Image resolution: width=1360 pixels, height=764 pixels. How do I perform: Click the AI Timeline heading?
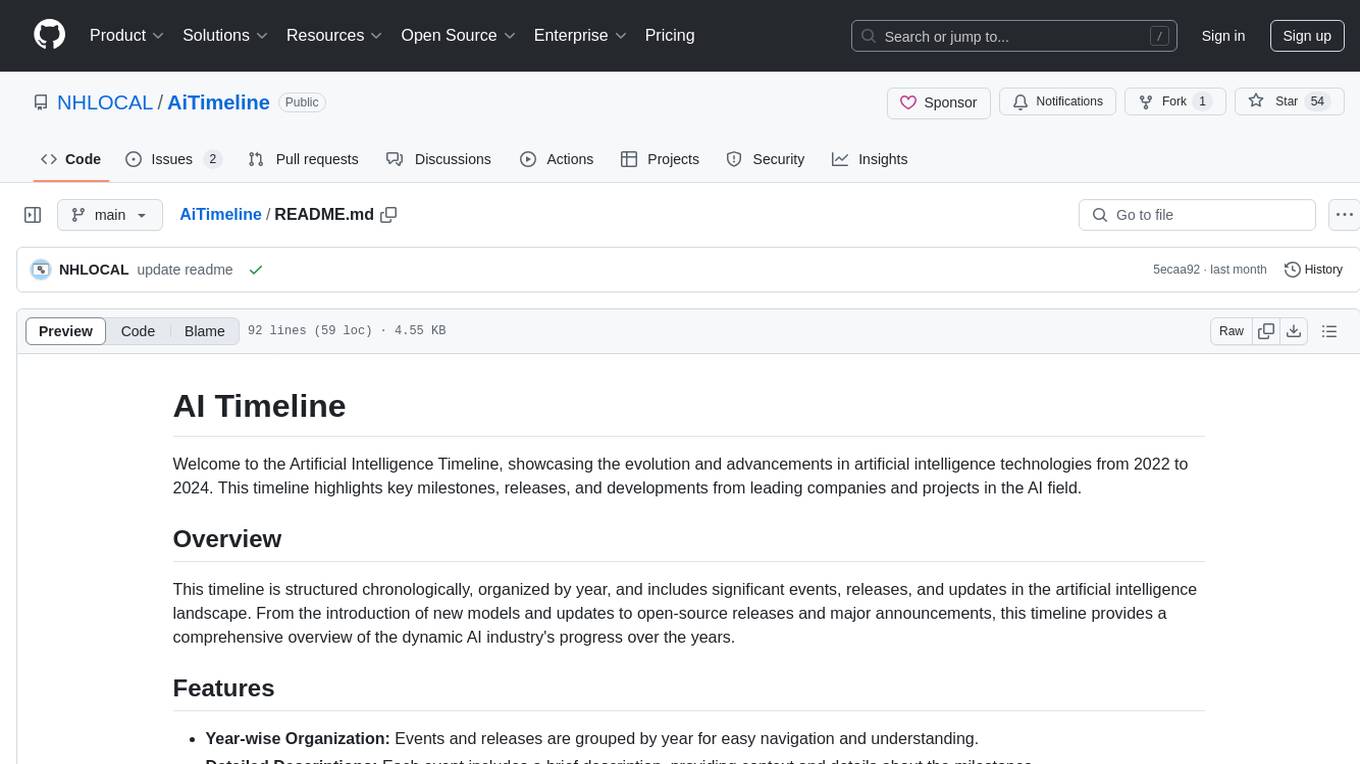[259, 406]
